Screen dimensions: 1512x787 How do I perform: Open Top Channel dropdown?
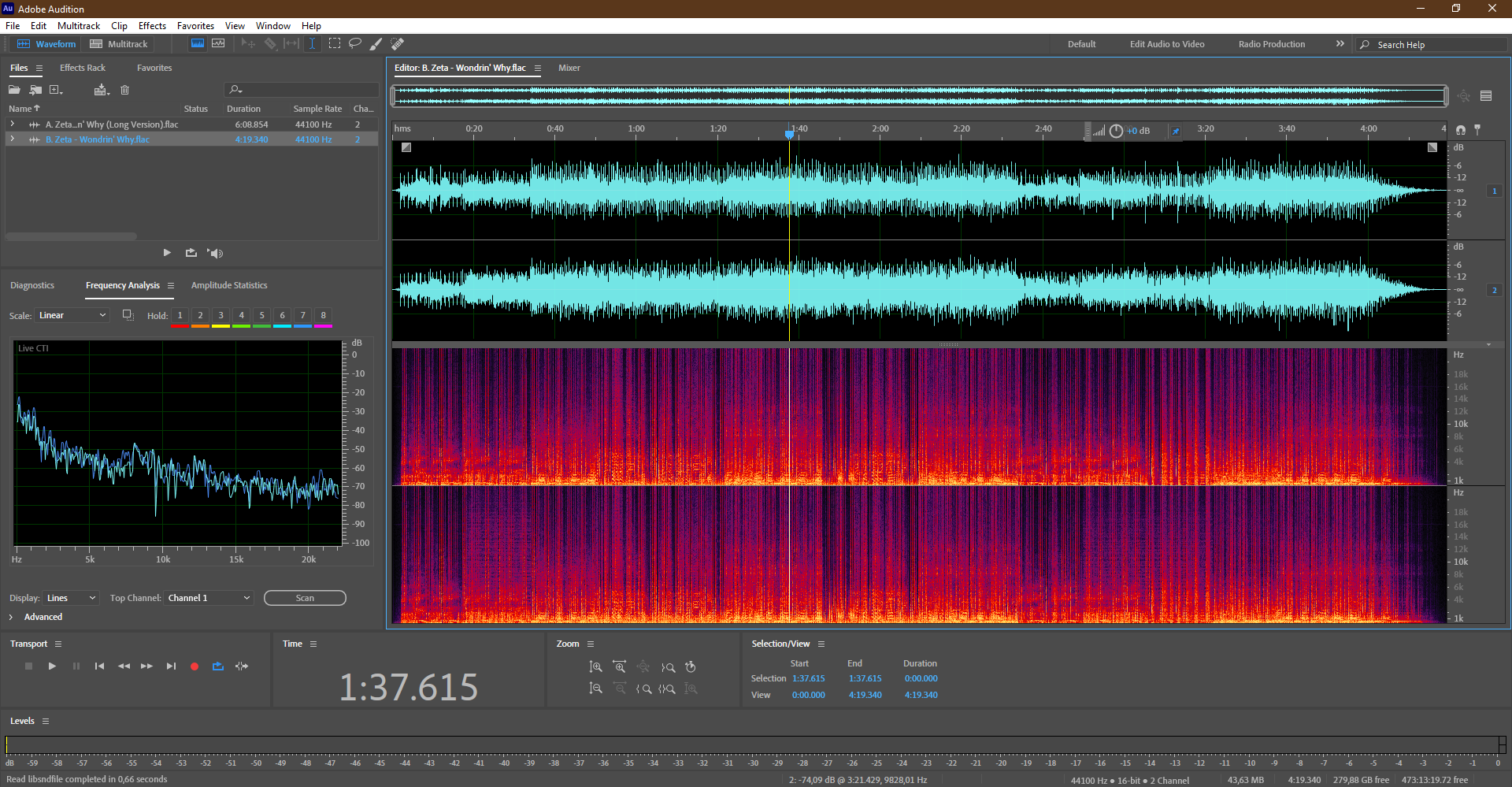pyautogui.click(x=209, y=598)
